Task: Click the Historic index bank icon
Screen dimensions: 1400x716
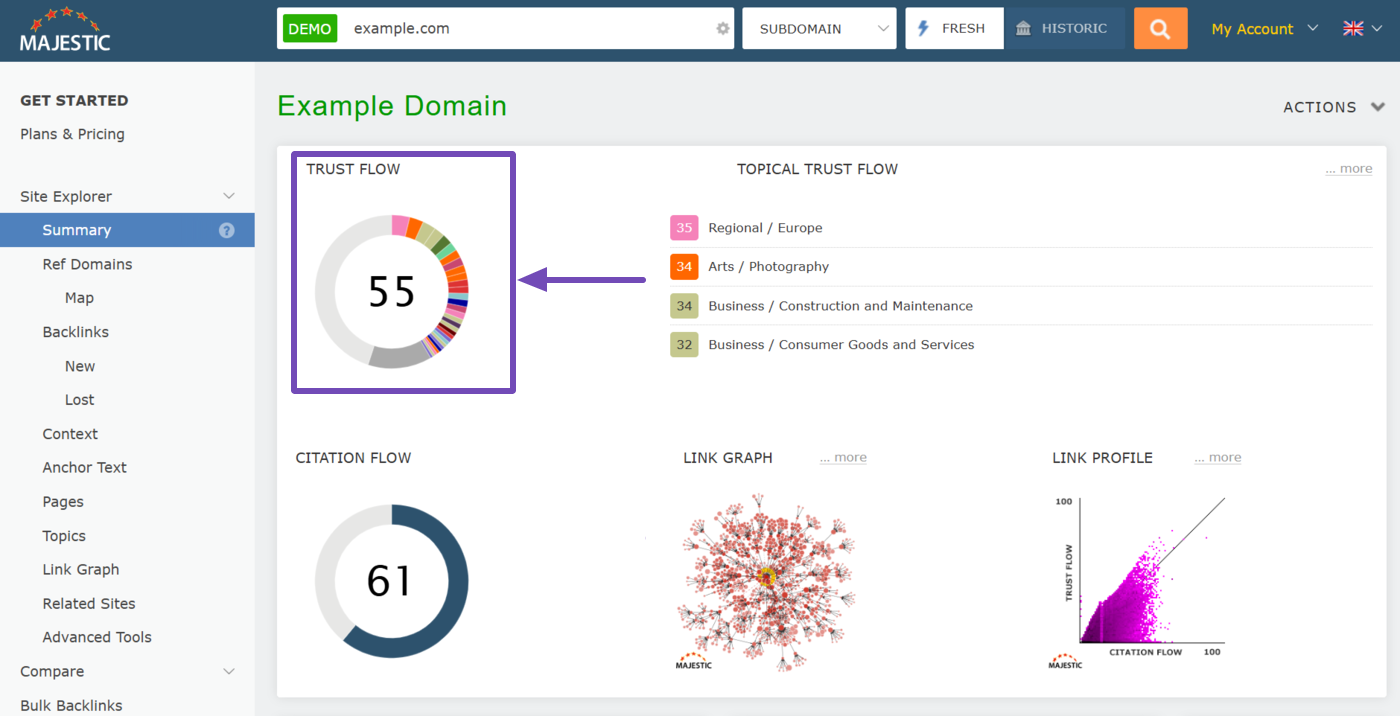Action: pos(1023,29)
